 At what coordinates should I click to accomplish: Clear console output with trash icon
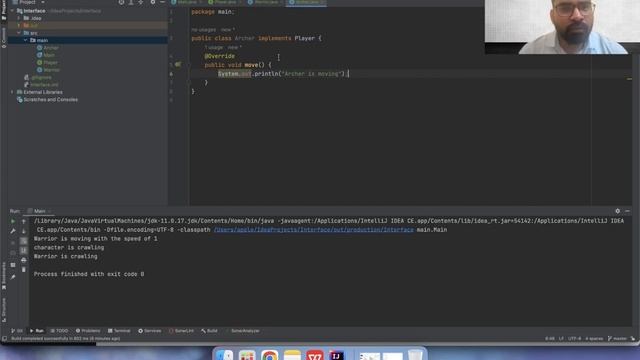point(24,269)
